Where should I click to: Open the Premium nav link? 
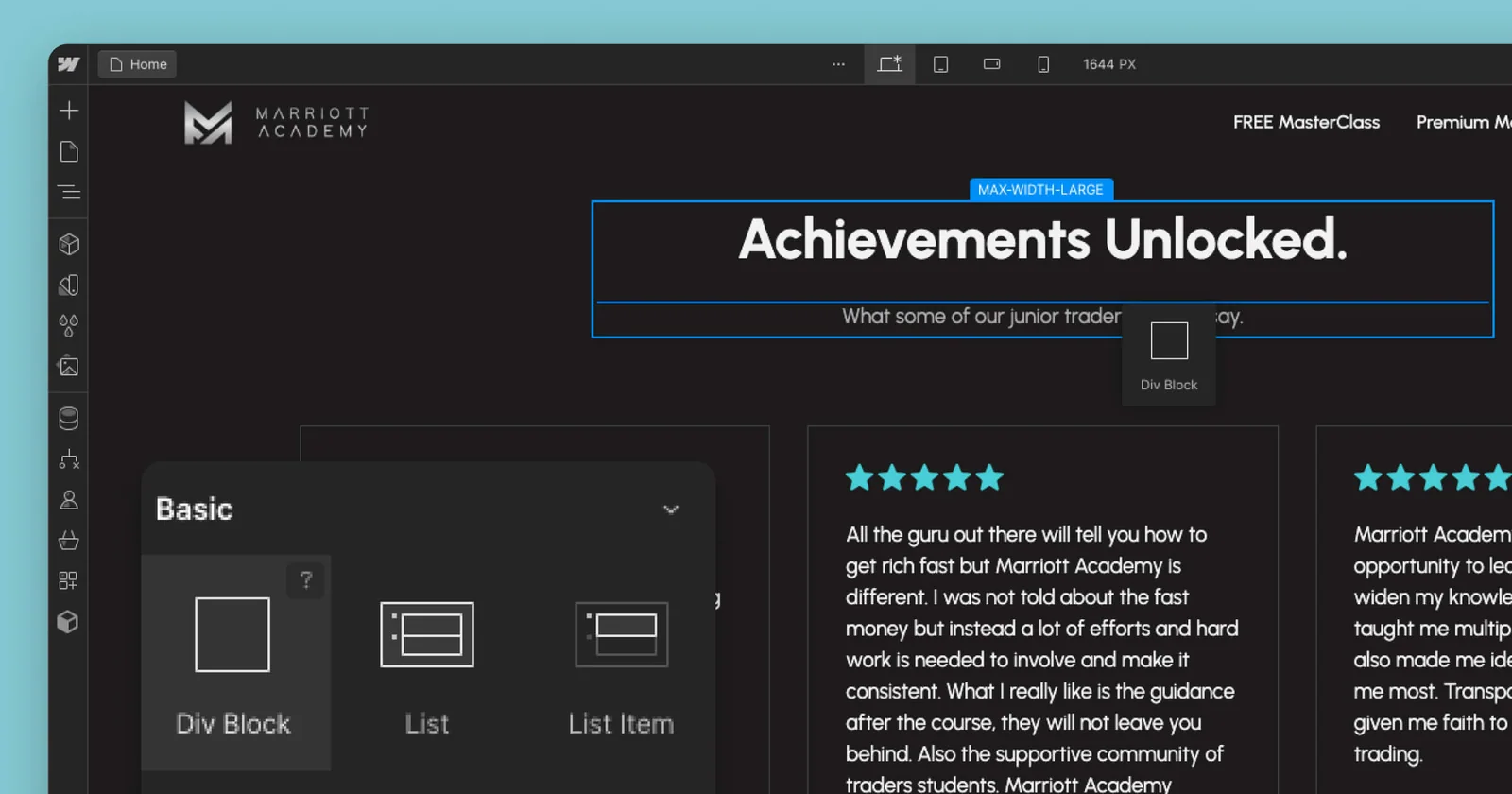coord(1464,122)
